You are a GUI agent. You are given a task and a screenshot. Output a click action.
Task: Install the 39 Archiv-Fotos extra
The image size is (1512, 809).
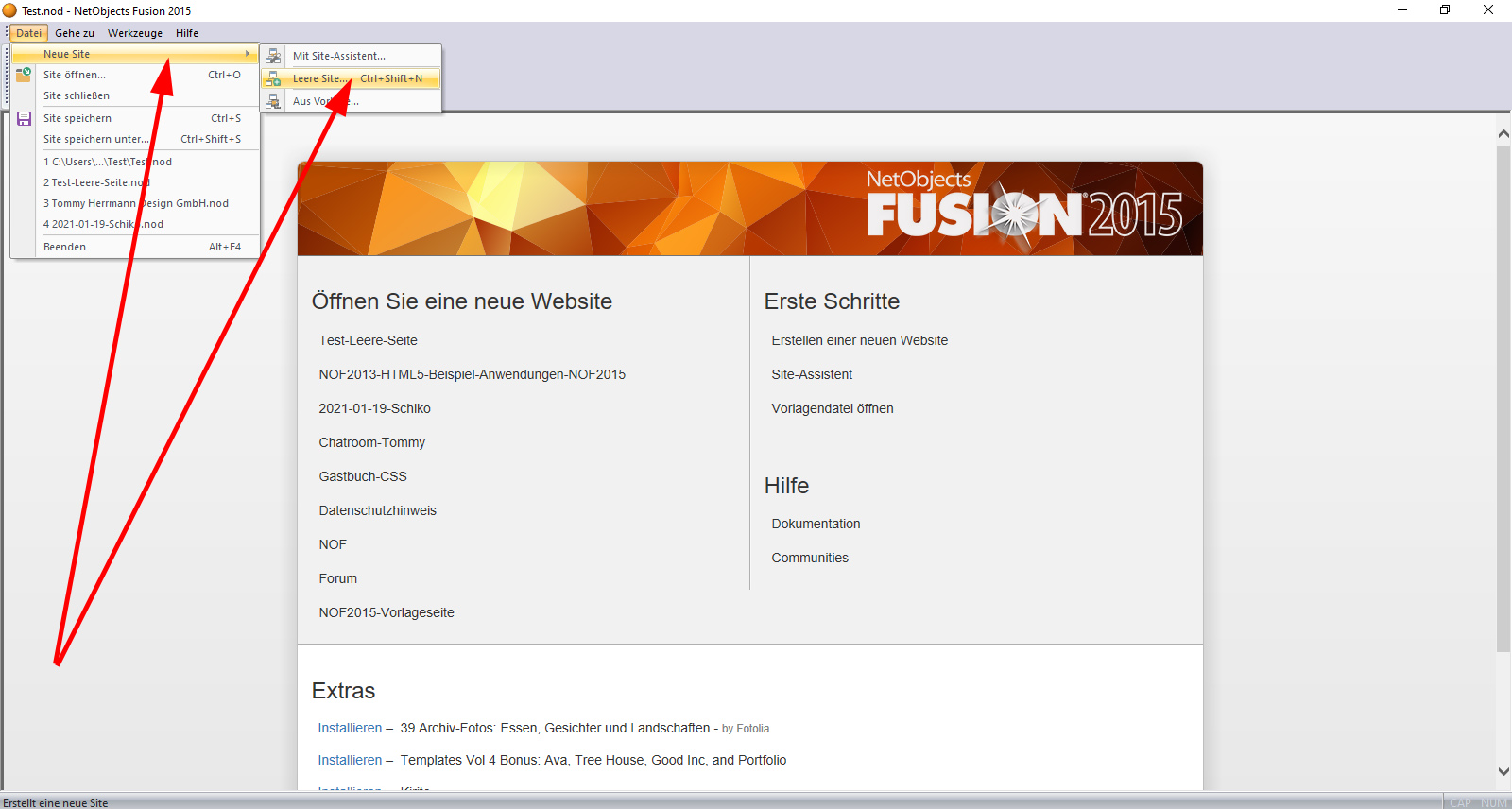[350, 728]
